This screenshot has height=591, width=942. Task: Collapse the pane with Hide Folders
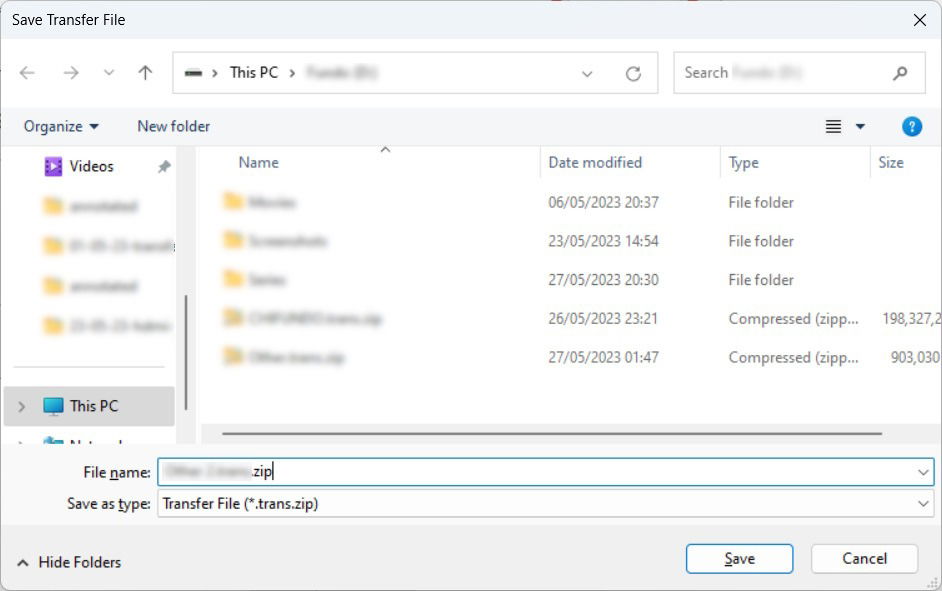(69, 563)
